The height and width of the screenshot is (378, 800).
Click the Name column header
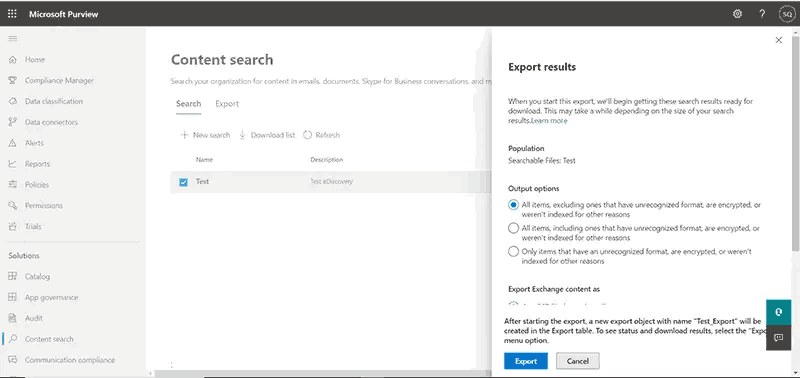point(204,160)
